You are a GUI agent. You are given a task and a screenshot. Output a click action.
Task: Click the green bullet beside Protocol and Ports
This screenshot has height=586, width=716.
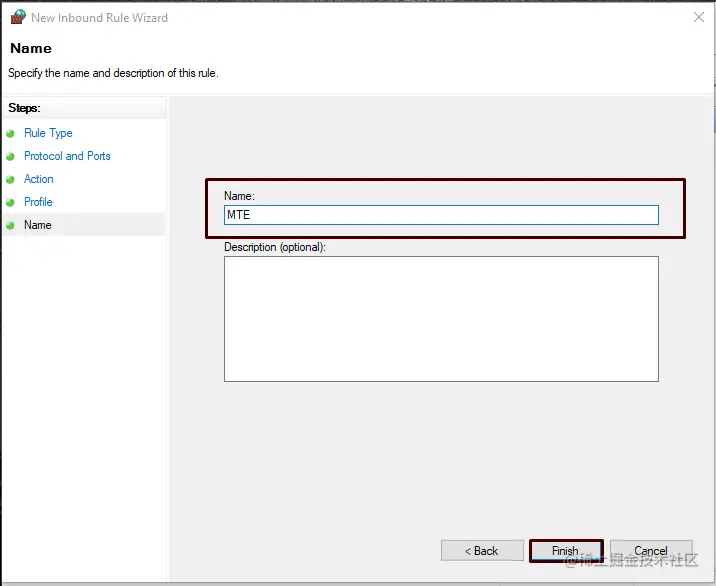(11, 156)
